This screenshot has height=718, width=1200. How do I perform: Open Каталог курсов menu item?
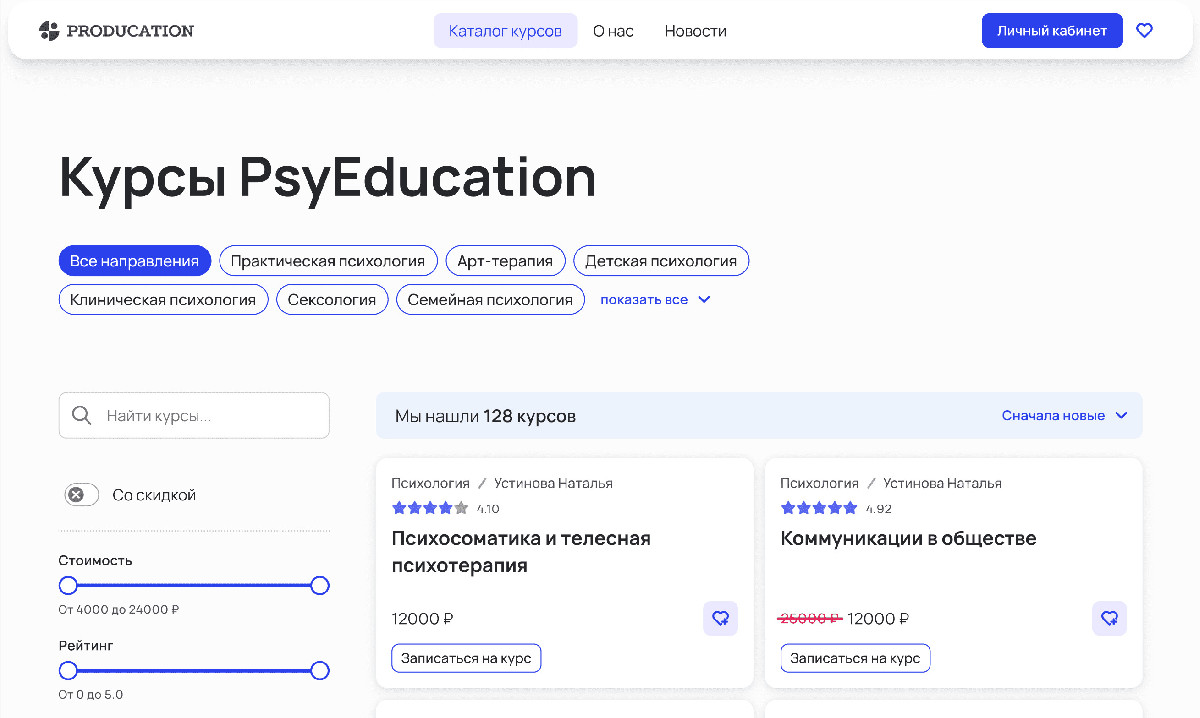click(505, 31)
